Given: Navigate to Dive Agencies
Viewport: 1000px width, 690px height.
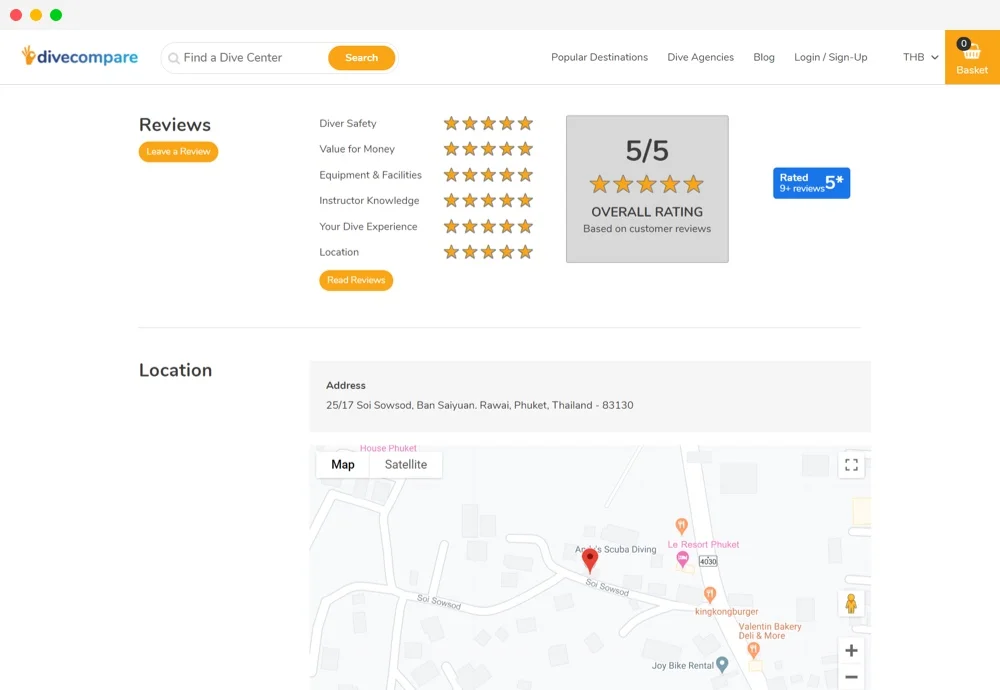Looking at the screenshot, I should pyautogui.click(x=700, y=57).
